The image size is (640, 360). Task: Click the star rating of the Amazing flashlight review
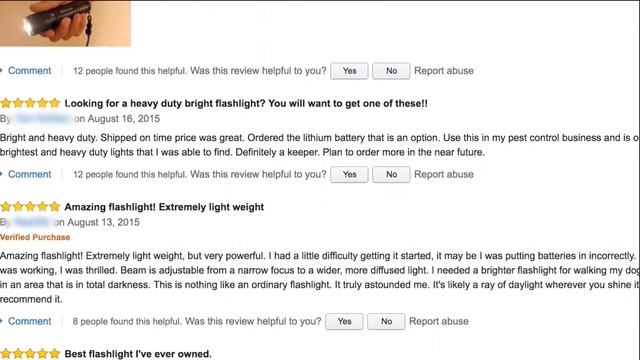pyautogui.click(x=30, y=207)
